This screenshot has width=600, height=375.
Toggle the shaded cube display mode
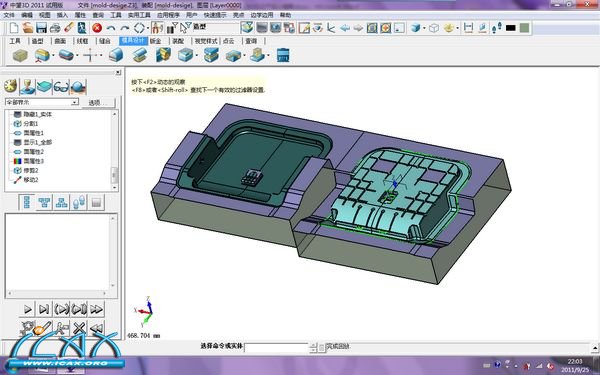[416, 28]
